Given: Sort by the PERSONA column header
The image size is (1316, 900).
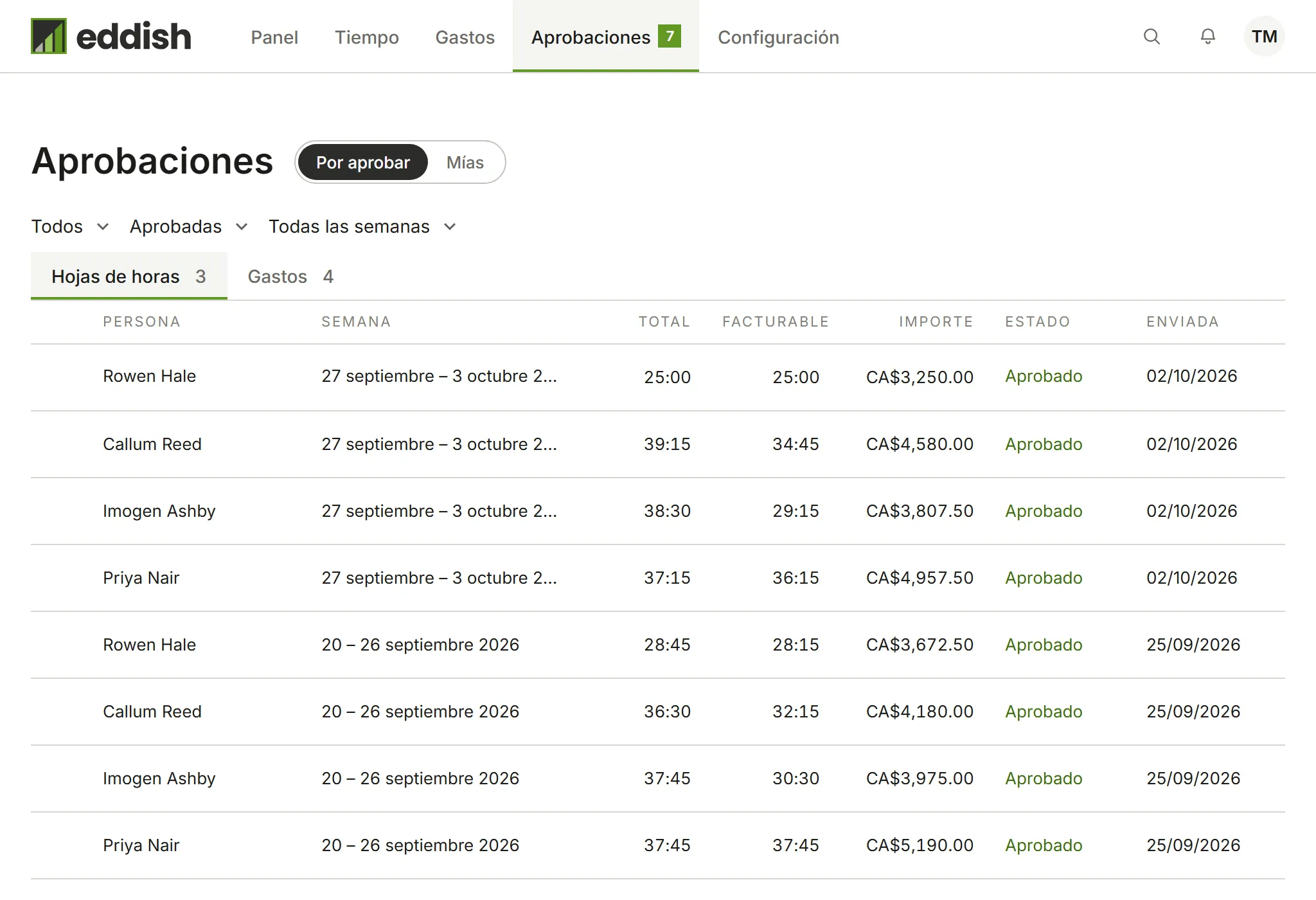Looking at the screenshot, I should (142, 321).
